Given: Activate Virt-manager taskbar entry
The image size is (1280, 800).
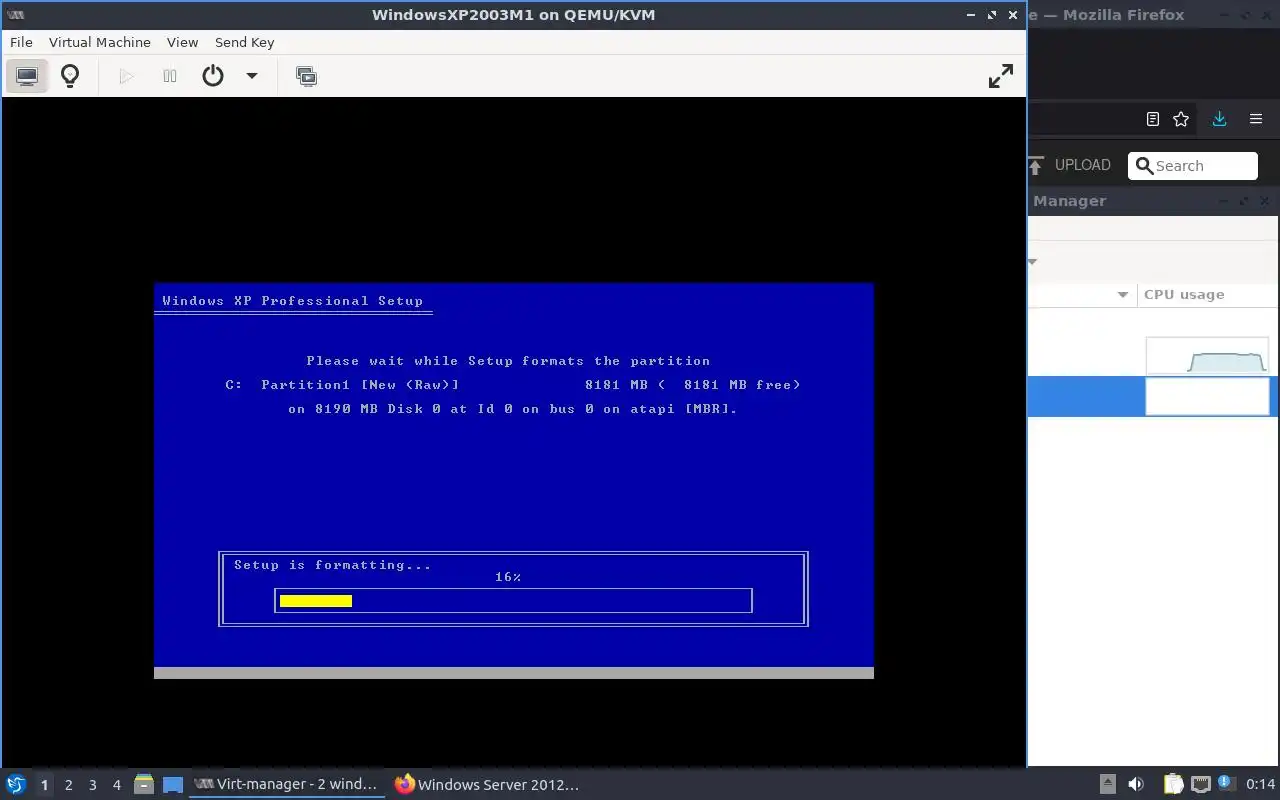Looking at the screenshot, I should tap(287, 784).
